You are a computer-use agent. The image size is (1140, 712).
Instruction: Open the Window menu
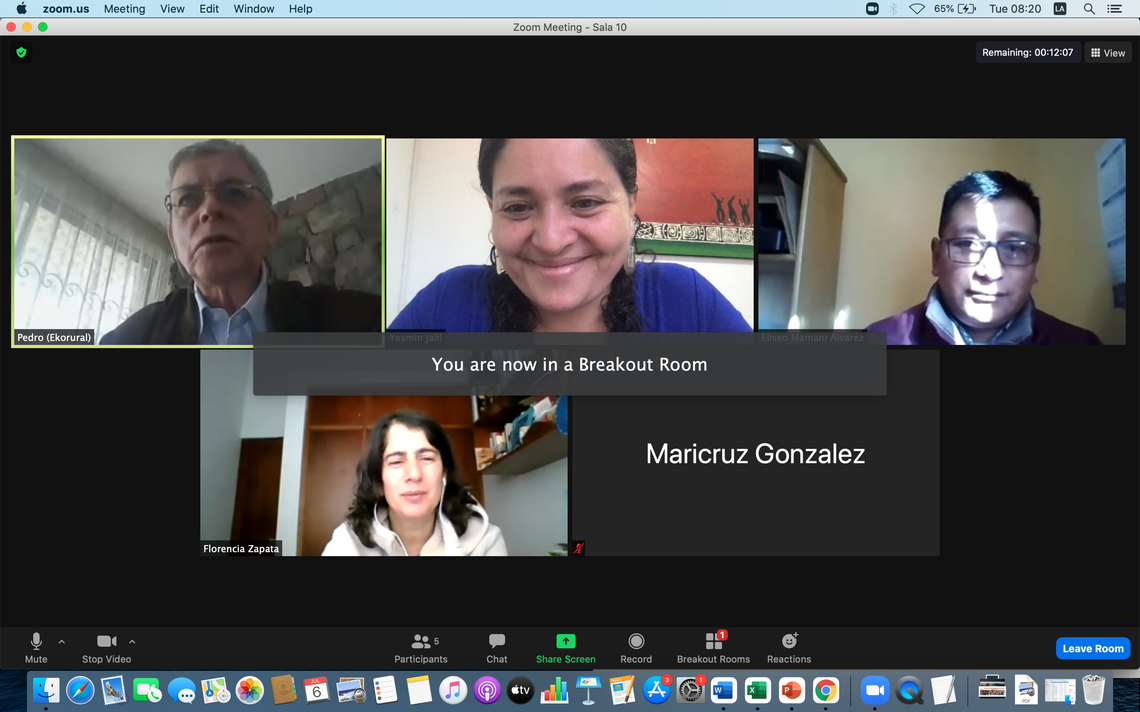[x=254, y=9]
